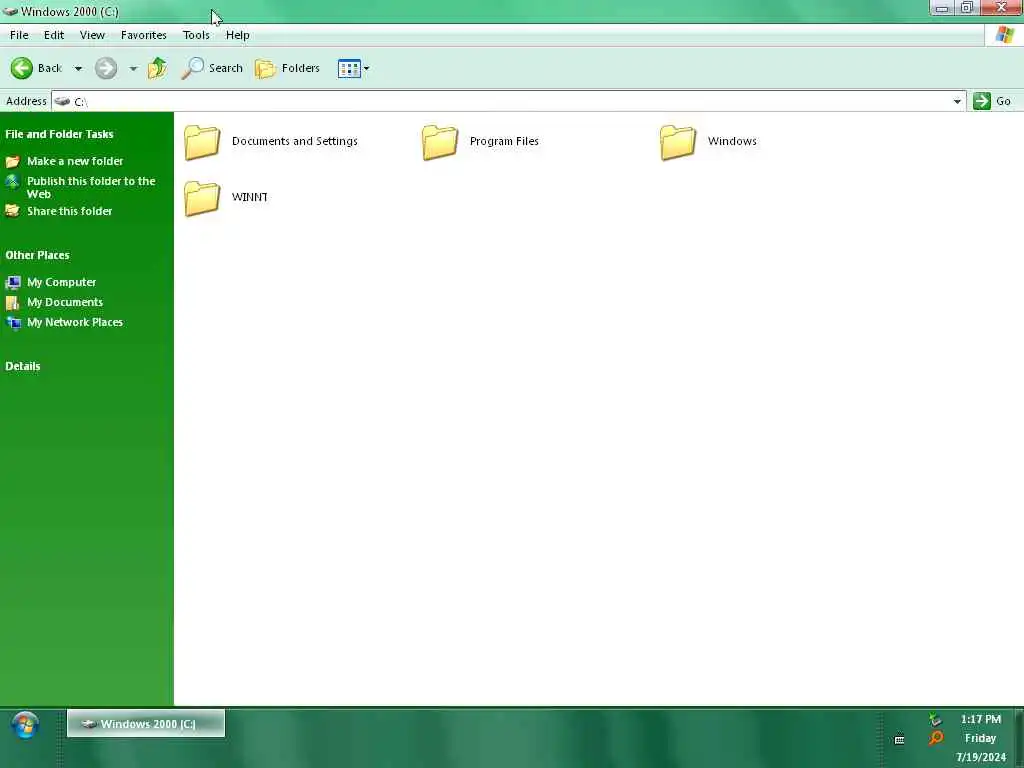Click the 'WINNT' folder label
1024x768 pixels.
(249, 197)
